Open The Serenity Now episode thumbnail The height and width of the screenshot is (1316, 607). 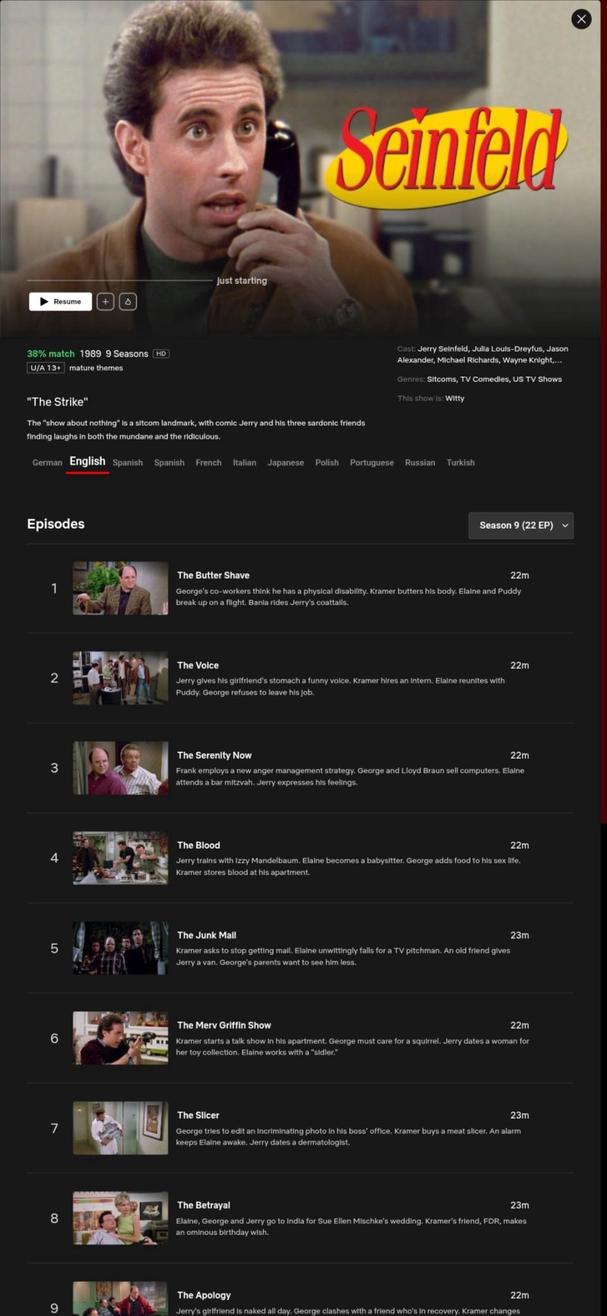(120, 768)
